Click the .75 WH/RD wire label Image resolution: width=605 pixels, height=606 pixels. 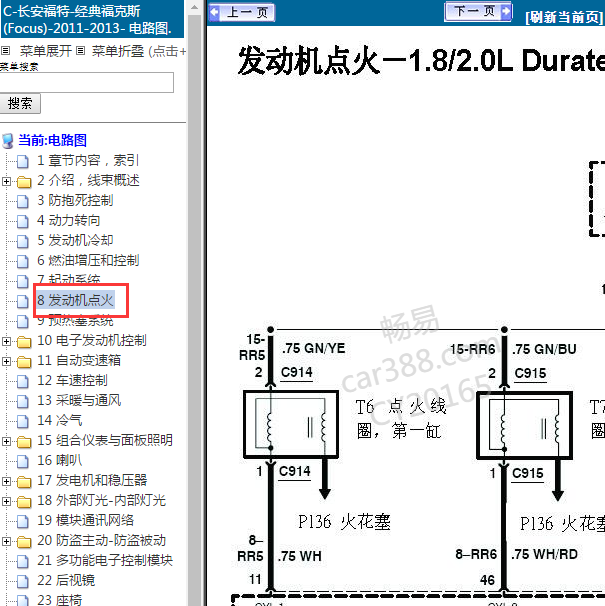pyautogui.click(x=544, y=554)
